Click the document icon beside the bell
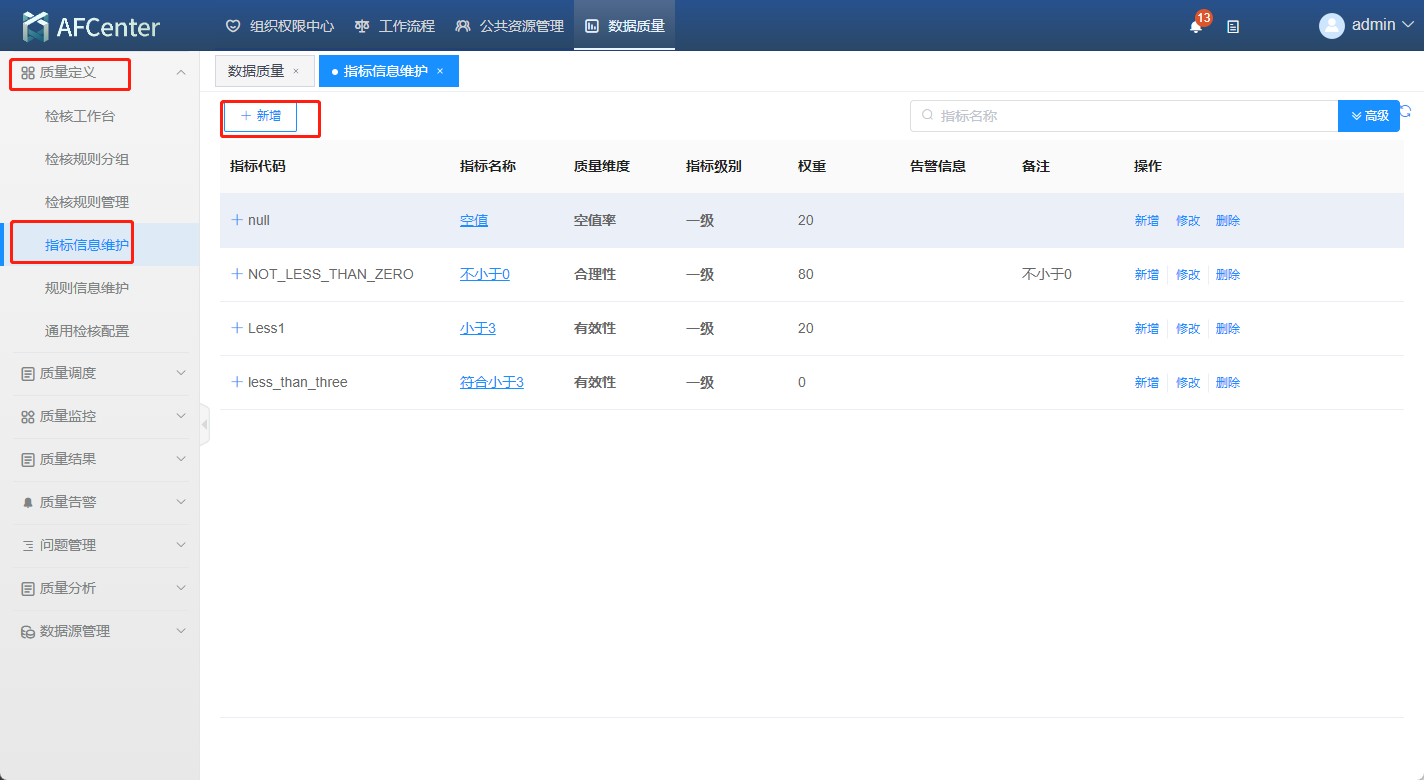 point(1233,27)
